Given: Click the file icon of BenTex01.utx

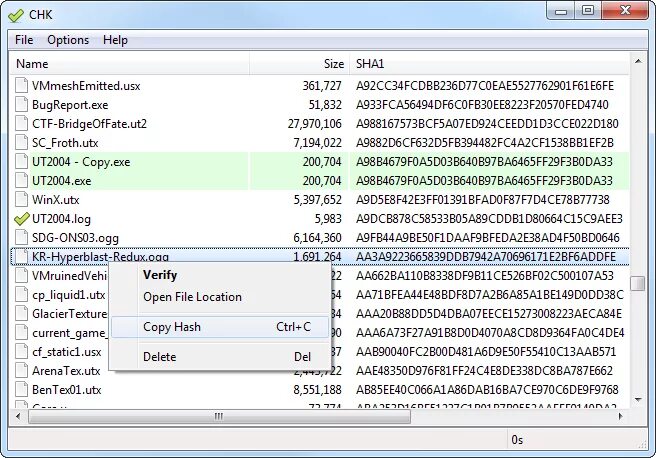Looking at the screenshot, I should 21,390.
